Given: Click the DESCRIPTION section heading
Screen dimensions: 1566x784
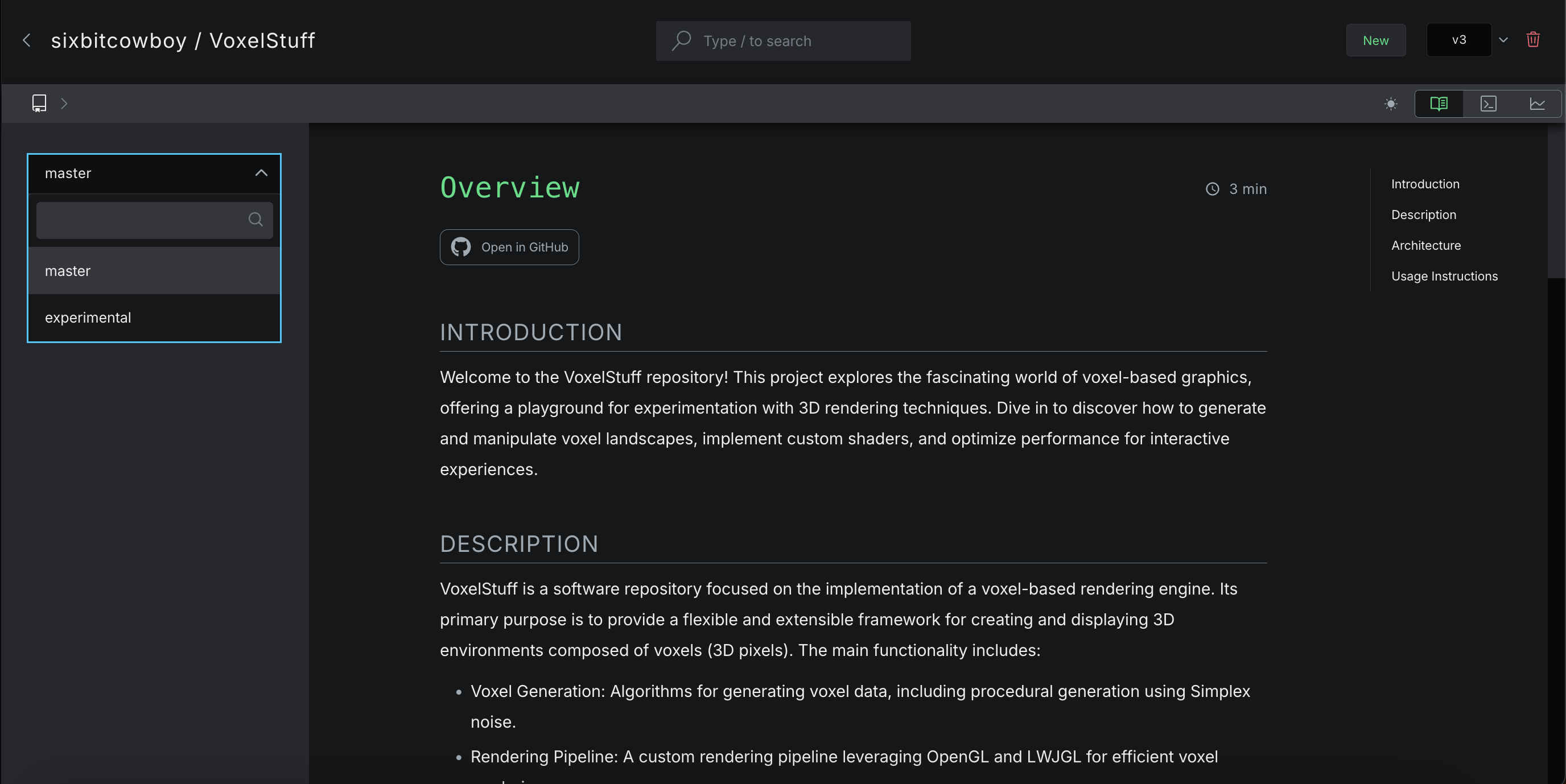Looking at the screenshot, I should pos(519,544).
